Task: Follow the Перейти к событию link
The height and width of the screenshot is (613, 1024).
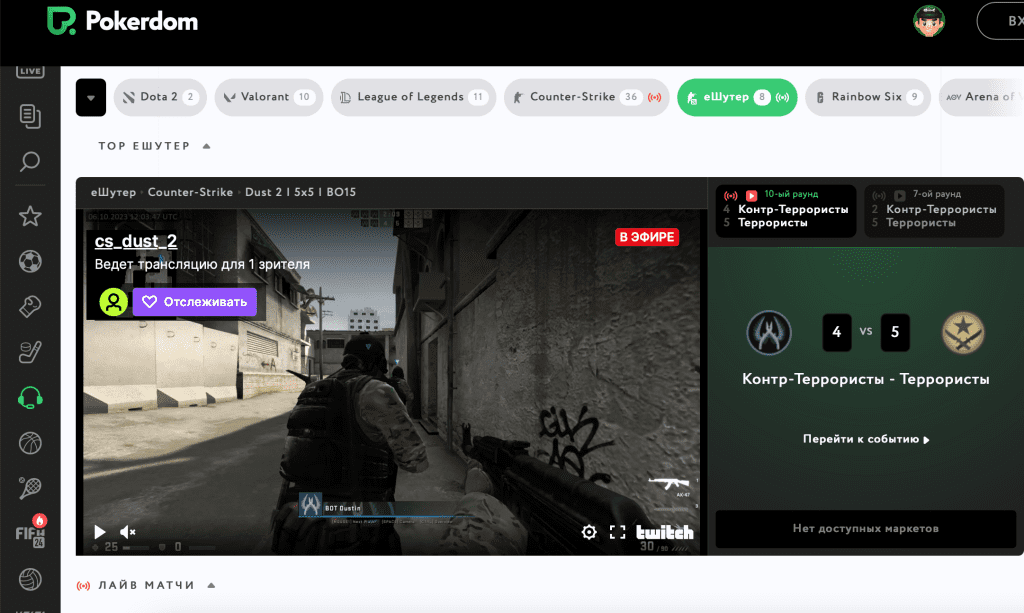Action: tap(865, 439)
